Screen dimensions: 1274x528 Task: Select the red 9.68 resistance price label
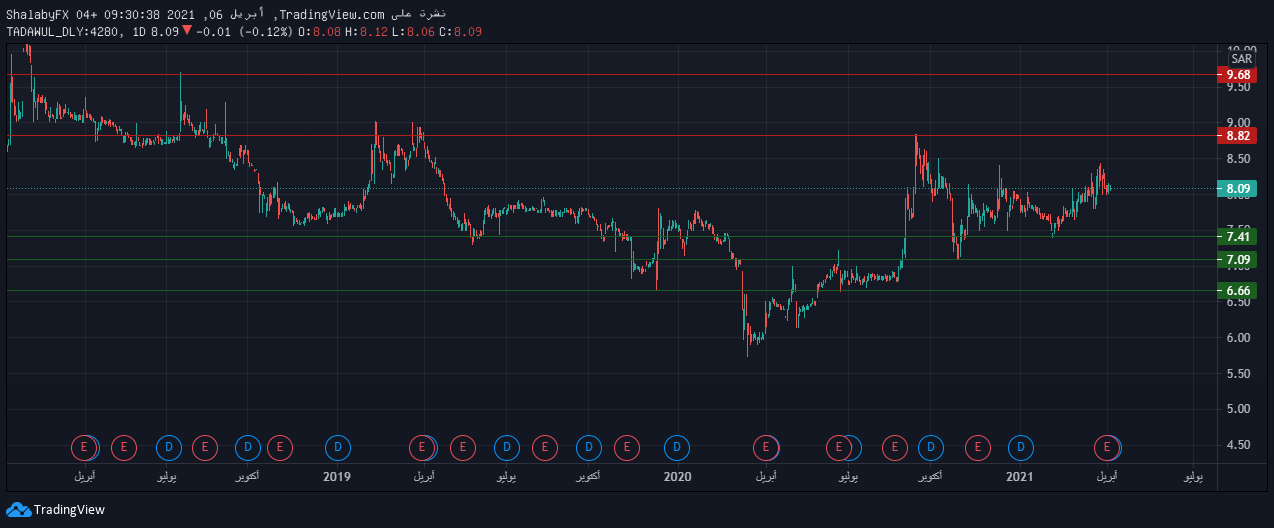tap(1238, 75)
